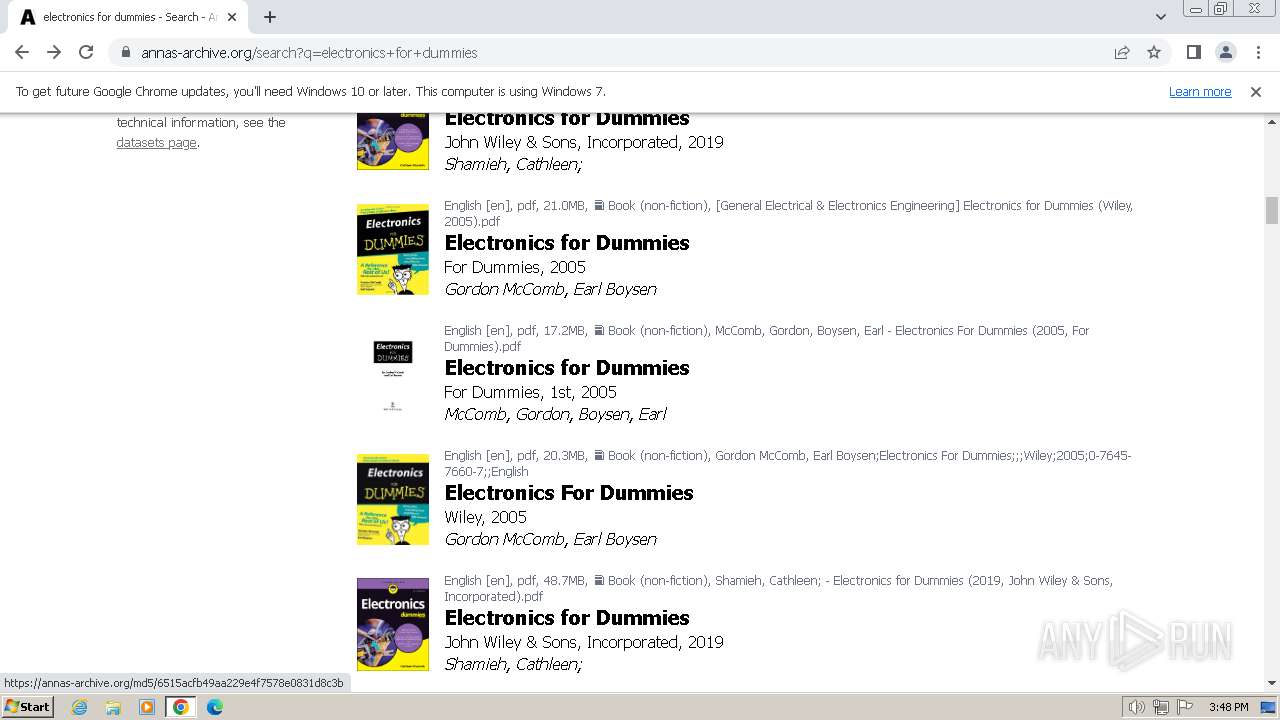The width and height of the screenshot is (1280, 720).
Task: Open the Learn more link
Action: click(x=1200, y=91)
